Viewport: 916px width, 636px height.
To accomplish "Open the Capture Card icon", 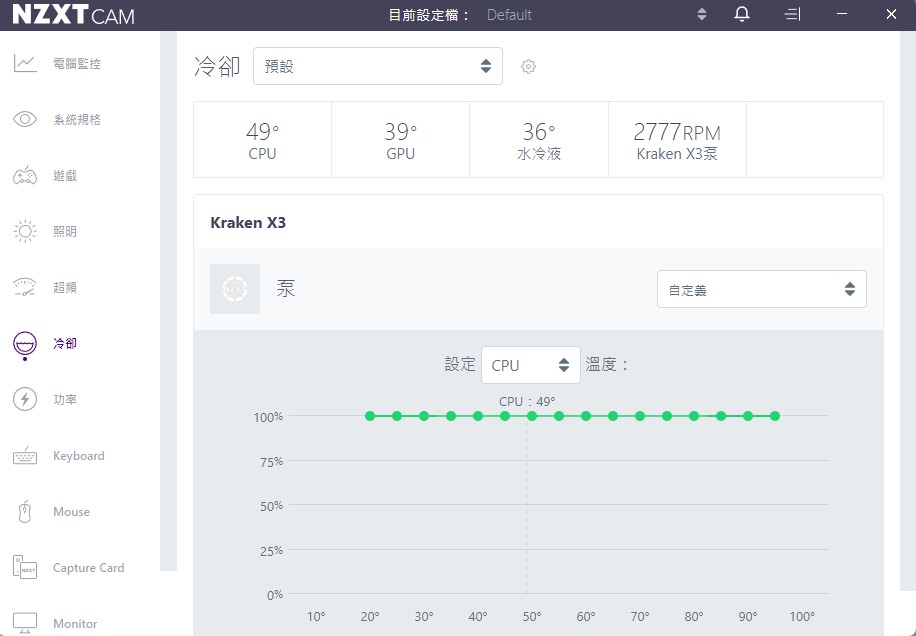I will pyautogui.click(x=25, y=568).
